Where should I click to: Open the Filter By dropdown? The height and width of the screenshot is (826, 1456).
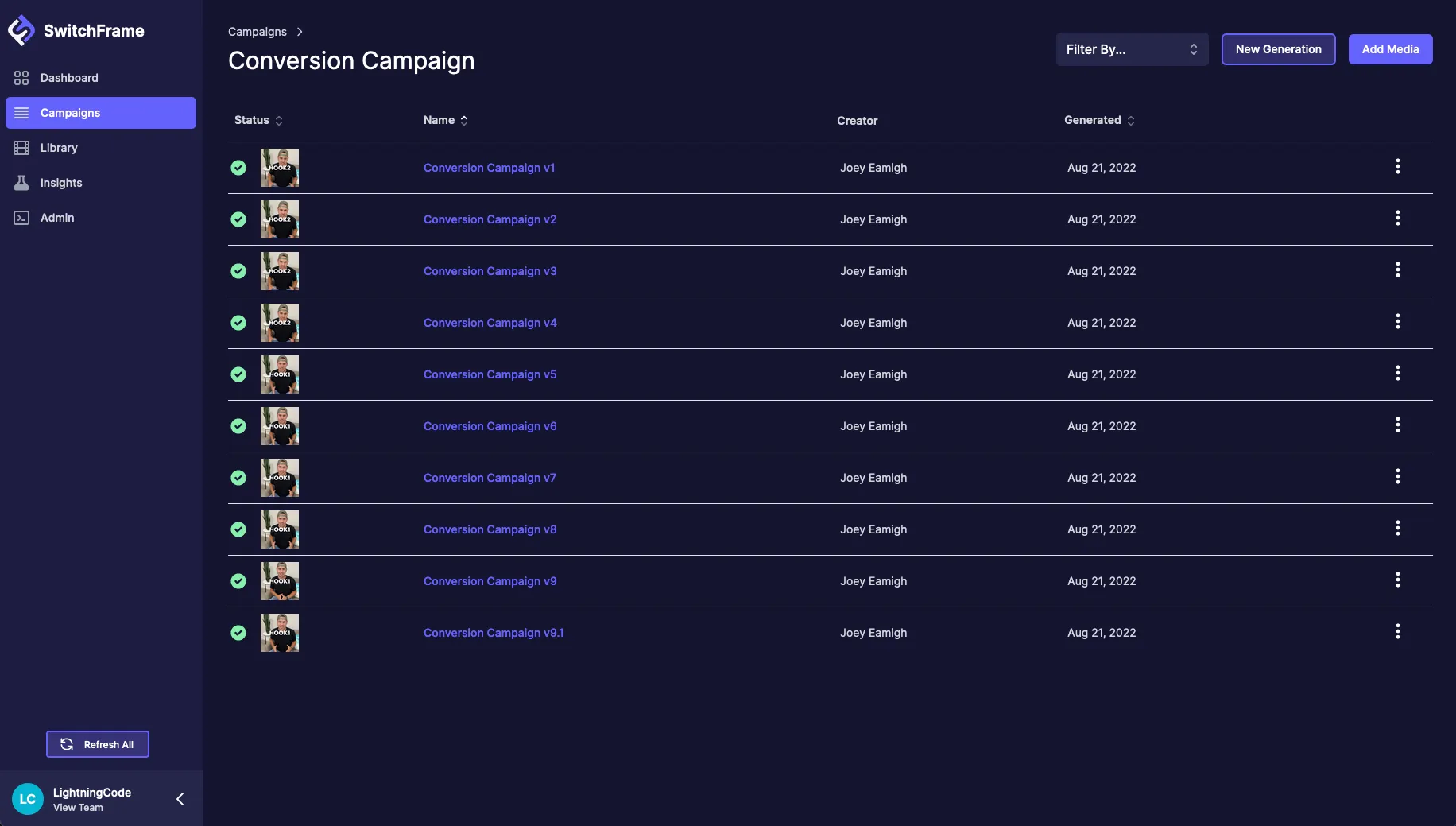1132,49
